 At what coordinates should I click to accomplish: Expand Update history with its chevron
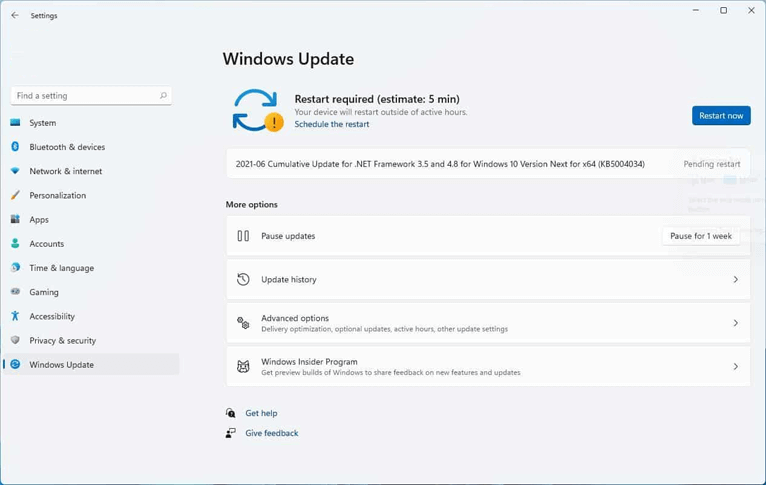[x=735, y=280]
